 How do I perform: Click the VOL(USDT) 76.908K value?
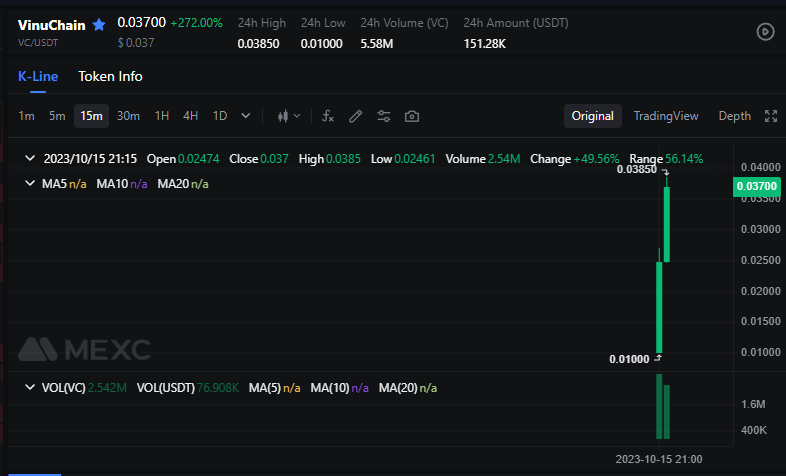click(187, 388)
